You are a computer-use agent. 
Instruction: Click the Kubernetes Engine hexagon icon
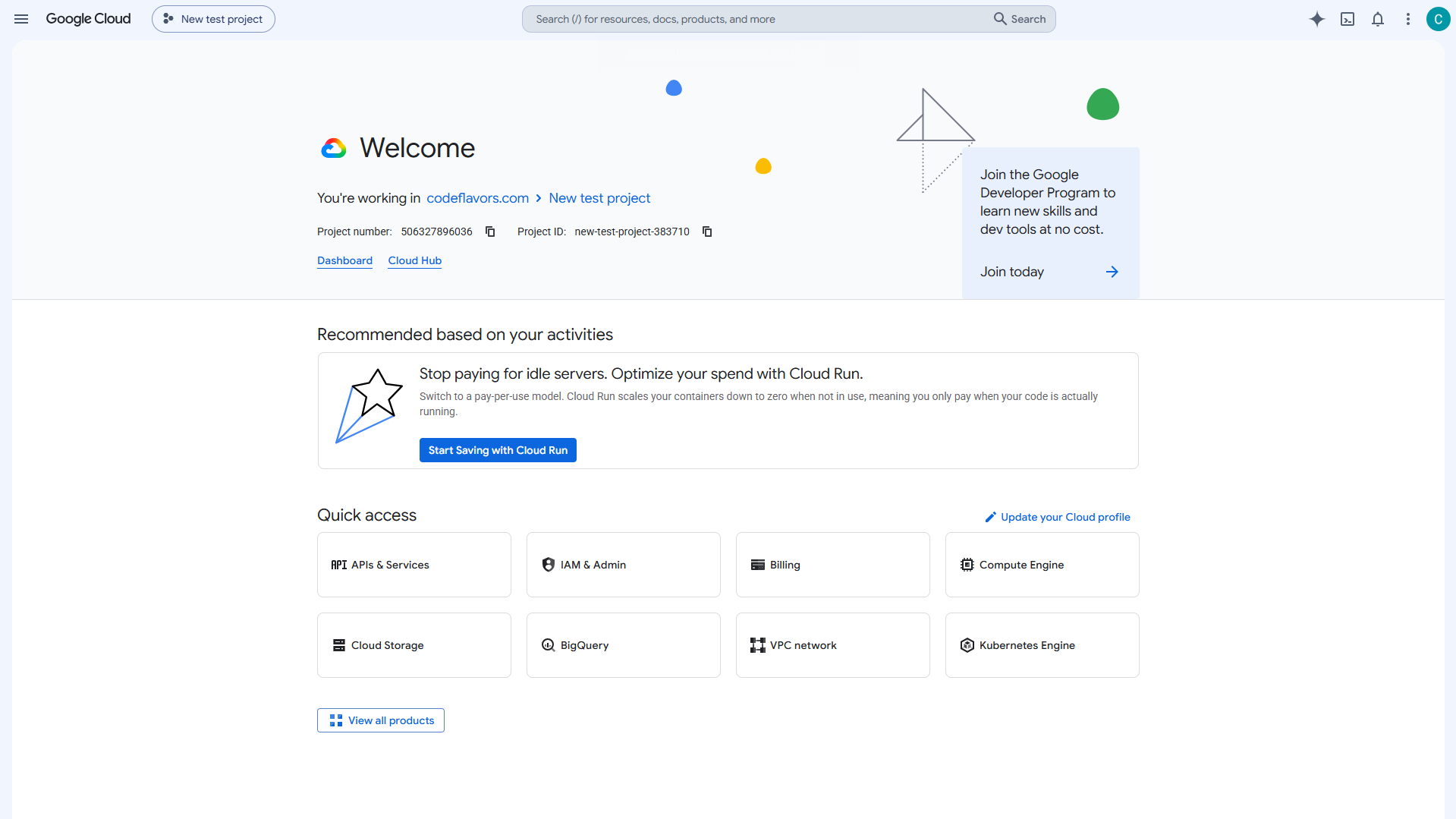pos(967,645)
